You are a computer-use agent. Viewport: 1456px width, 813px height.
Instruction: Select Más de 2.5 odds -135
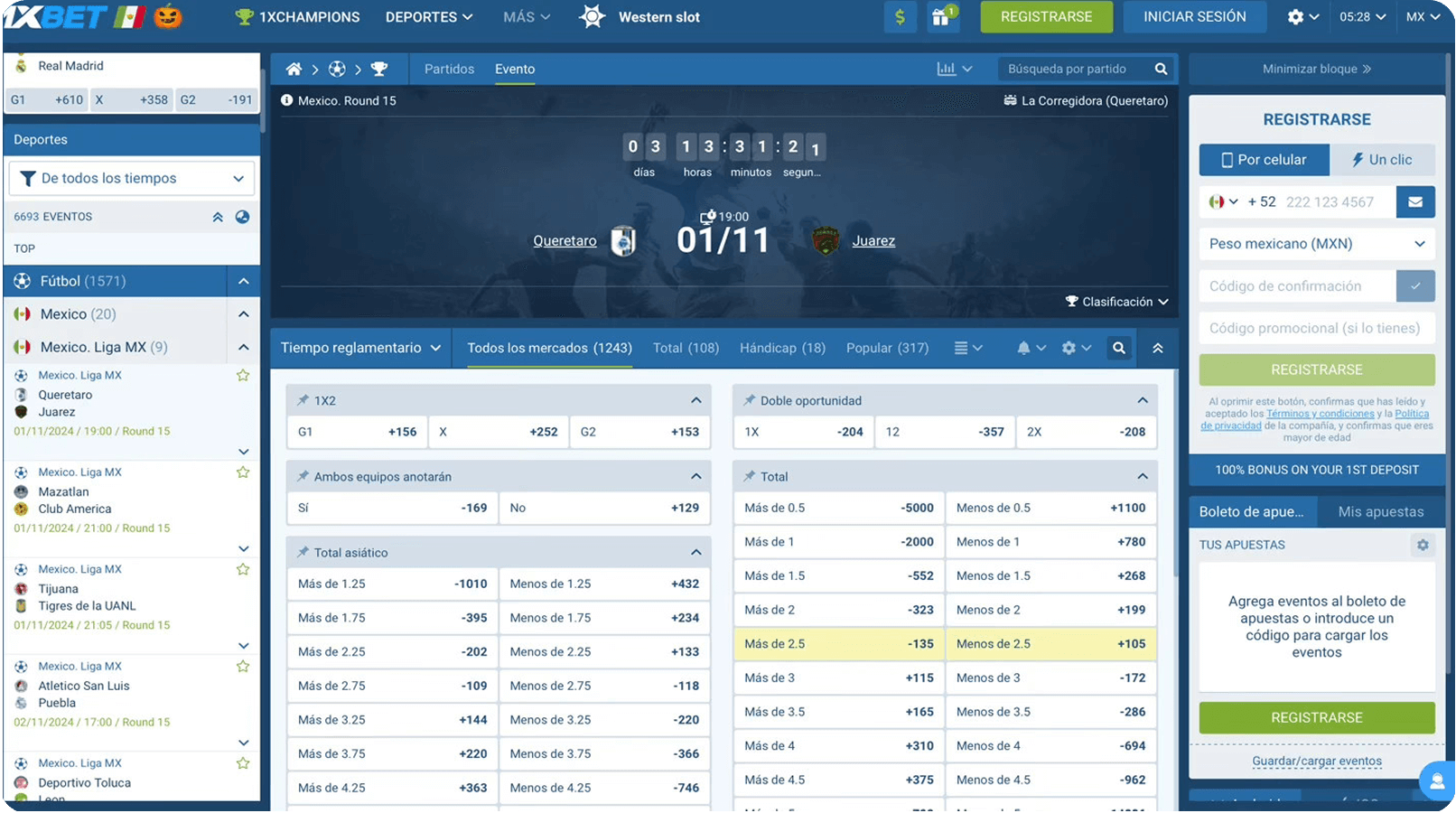839,644
